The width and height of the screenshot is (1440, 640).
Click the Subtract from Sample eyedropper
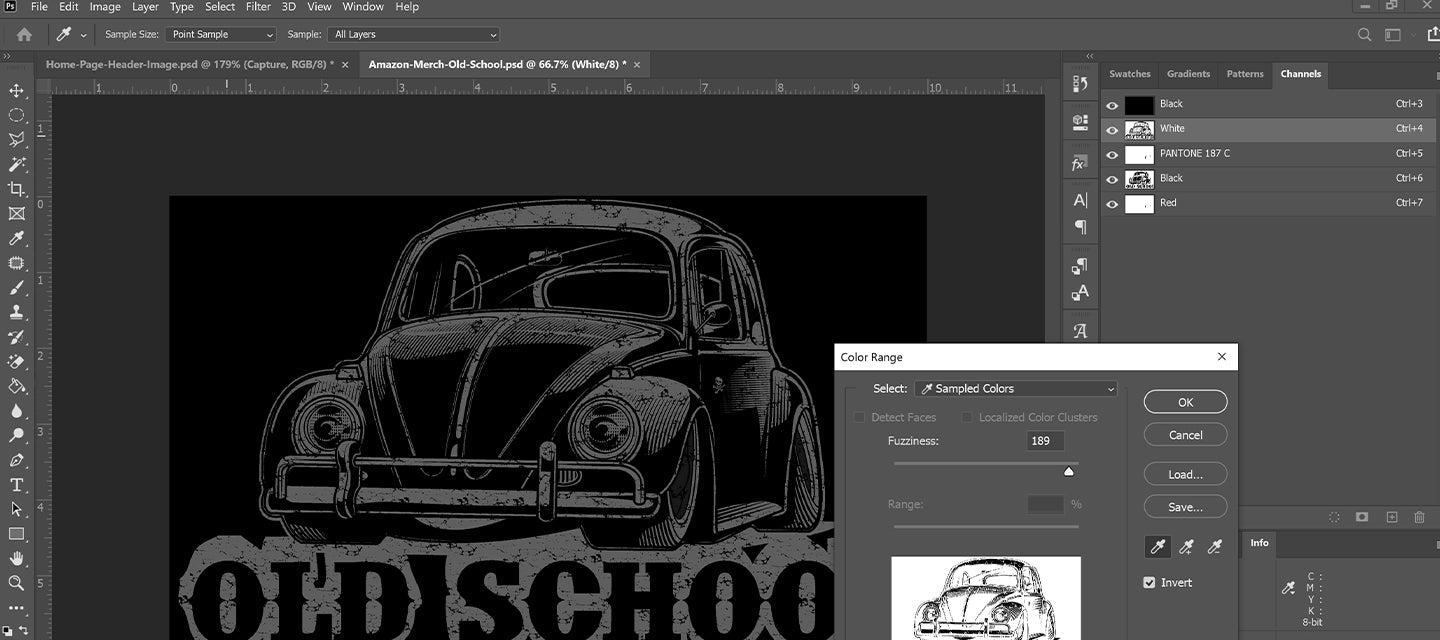tap(1215, 547)
